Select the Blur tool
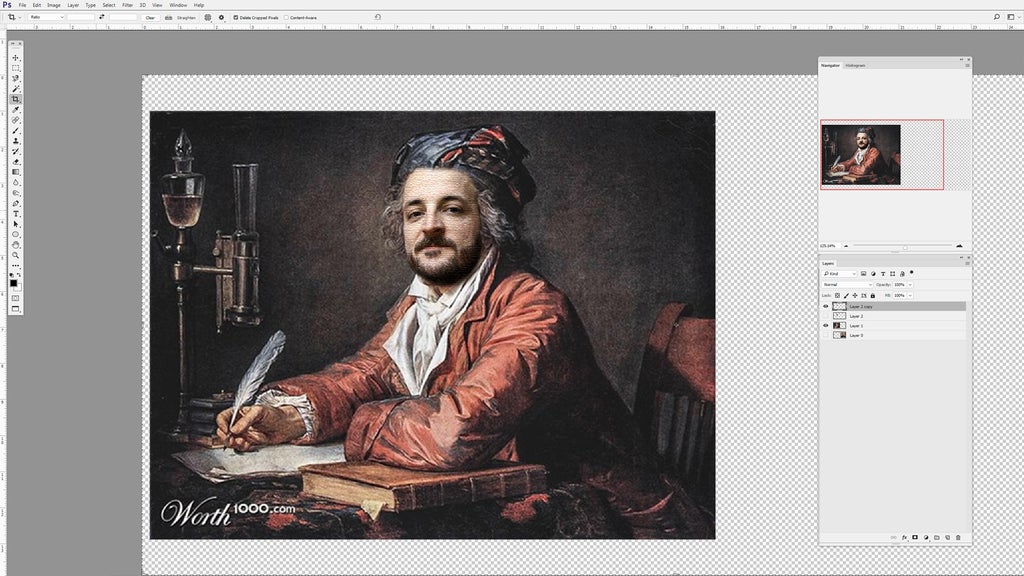 [16, 183]
